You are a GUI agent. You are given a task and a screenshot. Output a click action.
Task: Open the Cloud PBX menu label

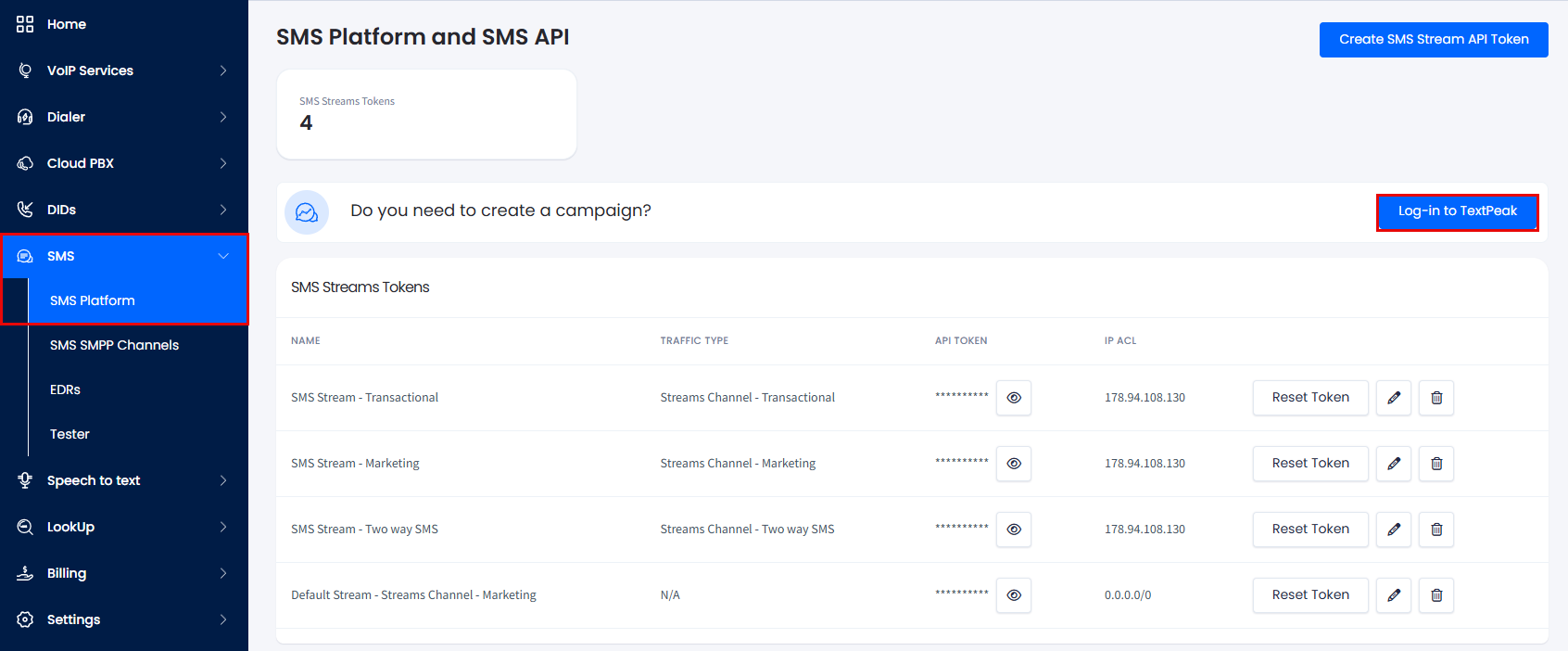pos(81,163)
